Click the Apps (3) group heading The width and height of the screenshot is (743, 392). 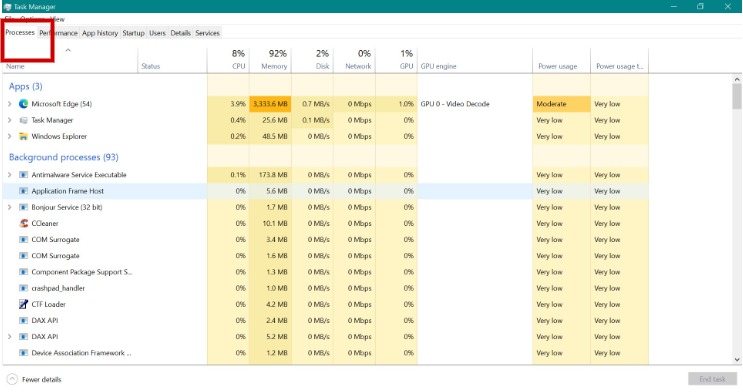(26, 86)
